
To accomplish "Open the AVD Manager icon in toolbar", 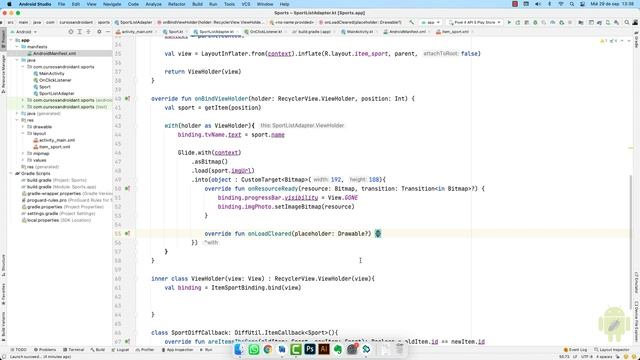I will click(x=608, y=22).
